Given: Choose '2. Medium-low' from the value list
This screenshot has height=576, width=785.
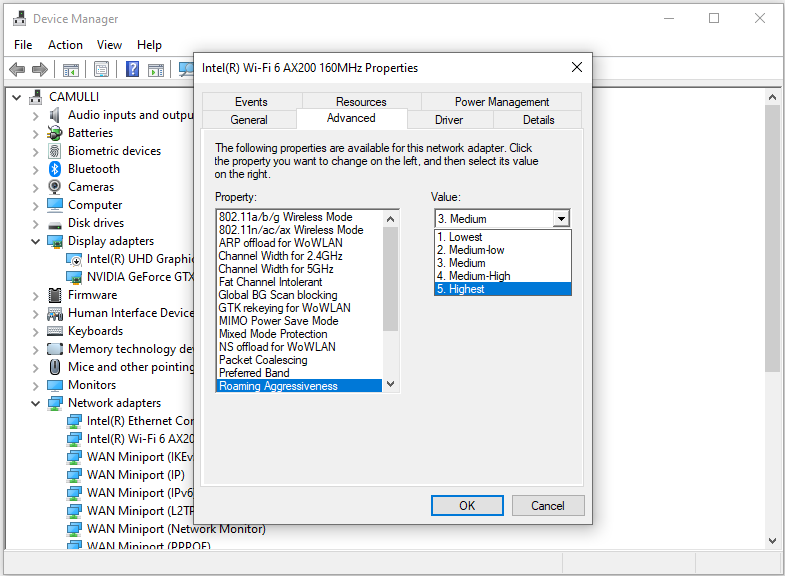Looking at the screenshot, I should coord(503,250).
